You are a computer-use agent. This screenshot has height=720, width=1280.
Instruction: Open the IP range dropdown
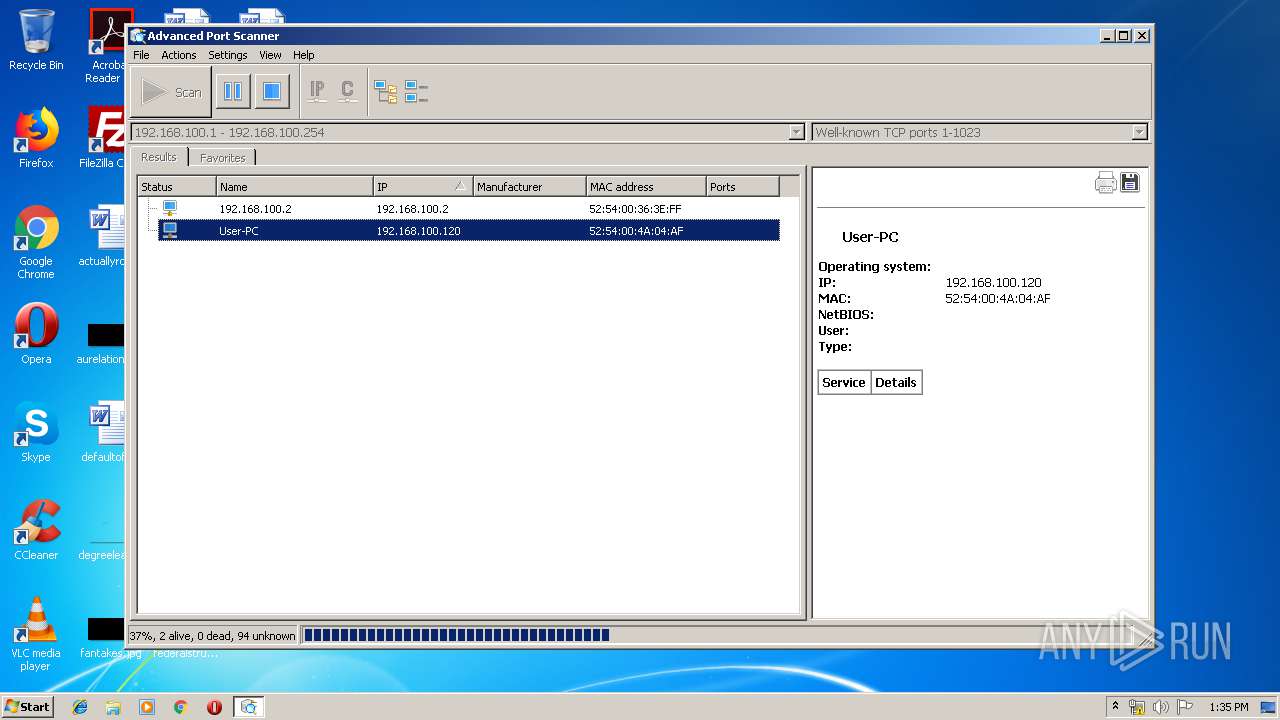[x=796, y=132]
